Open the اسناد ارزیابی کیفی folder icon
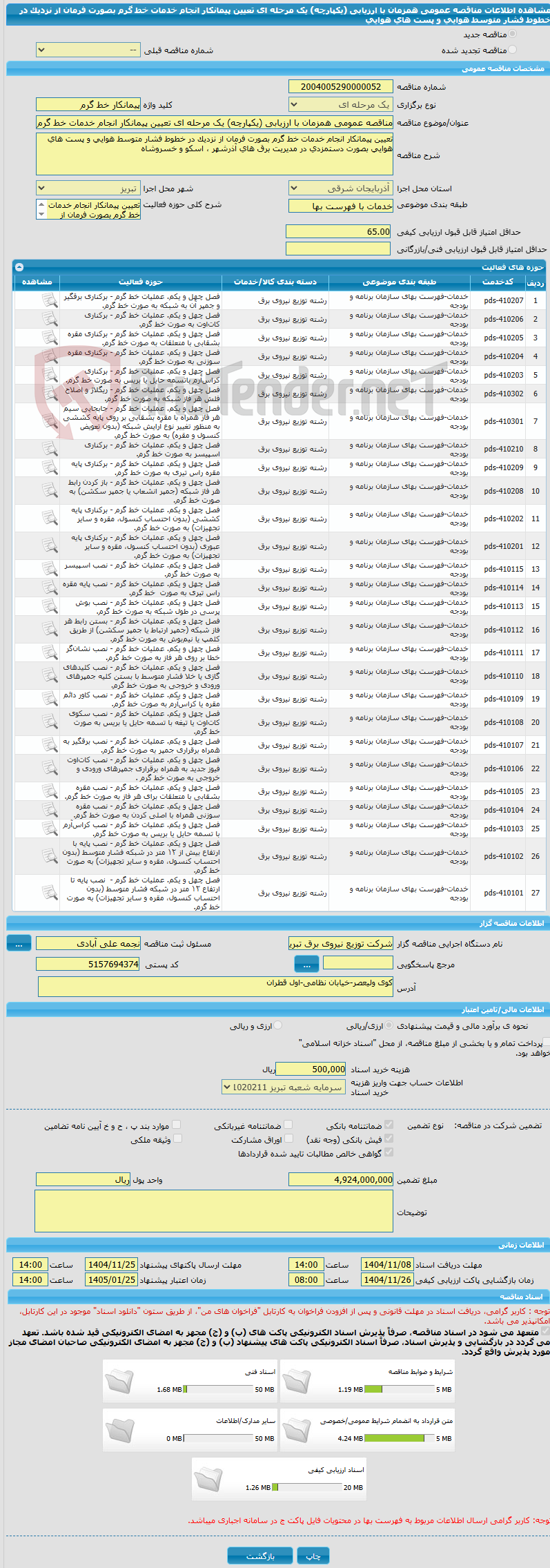The image size is (550, 1568). click(208, 1480)
